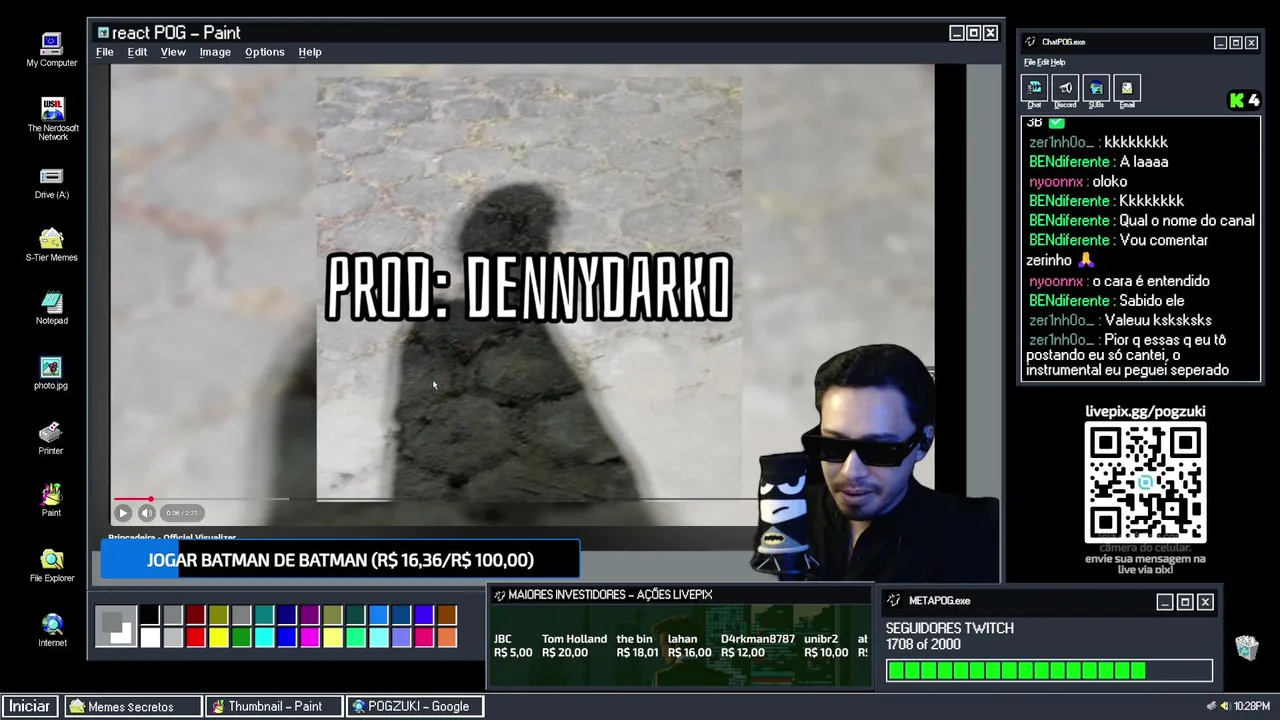Play the video in the player
Viewport: 1280px width, 720px height.
tap(123, 513)
